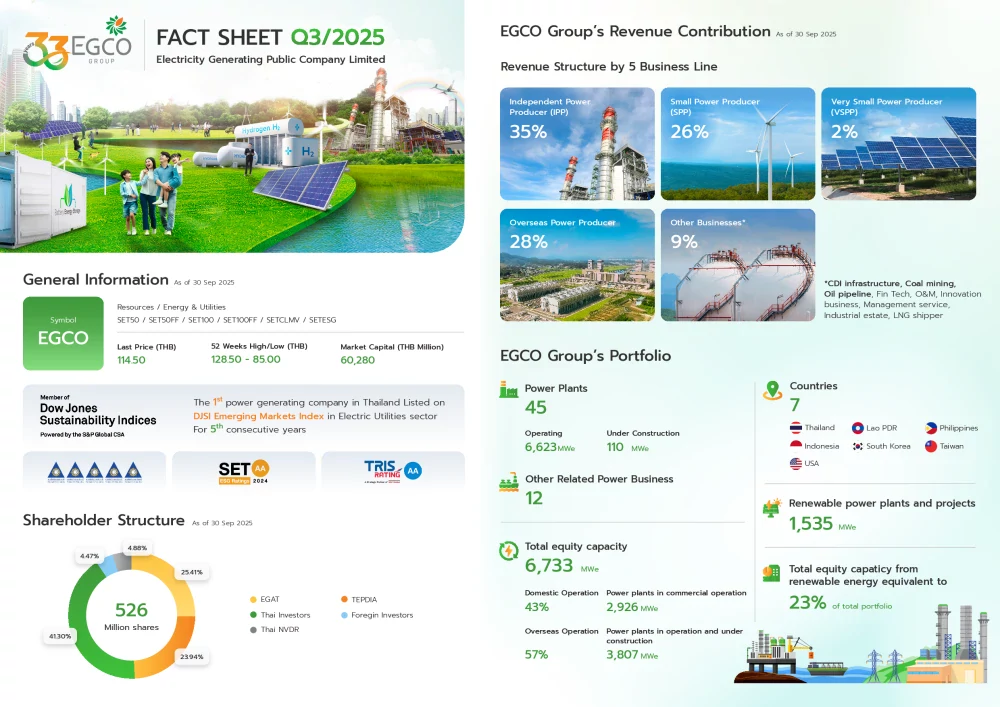
Task: Click the Other Related Power Business icon
Action: (508, 484)
